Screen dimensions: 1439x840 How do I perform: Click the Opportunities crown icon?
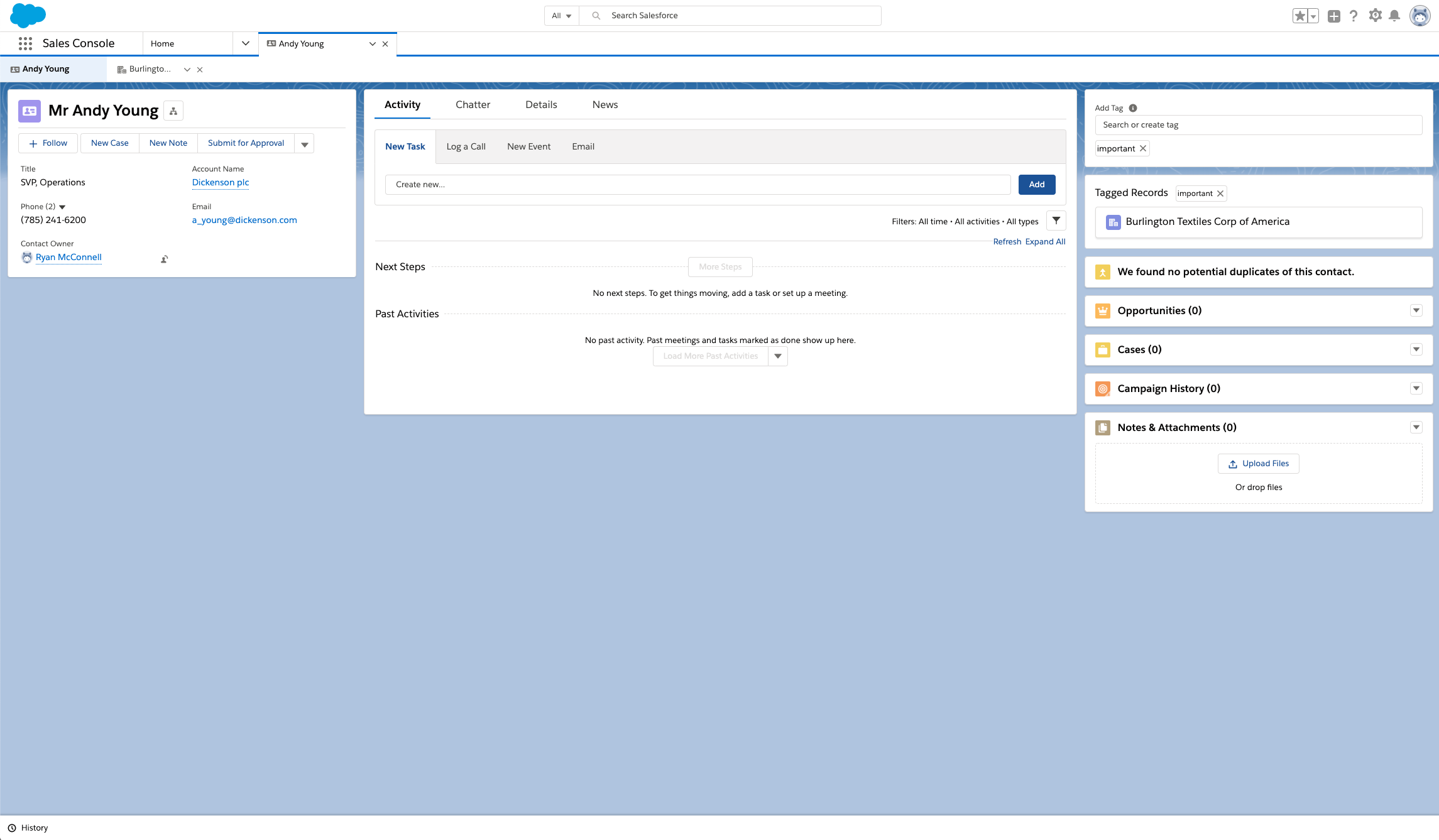1103,311
